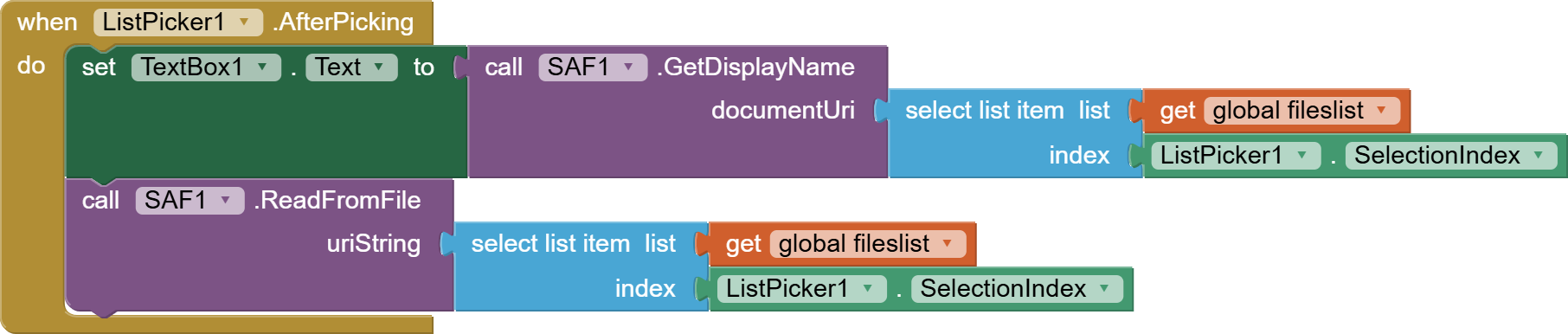This screenshot has height=334, width=1568.
Task: Click the .AfterPicking event label
Action: tap(344, 22)
